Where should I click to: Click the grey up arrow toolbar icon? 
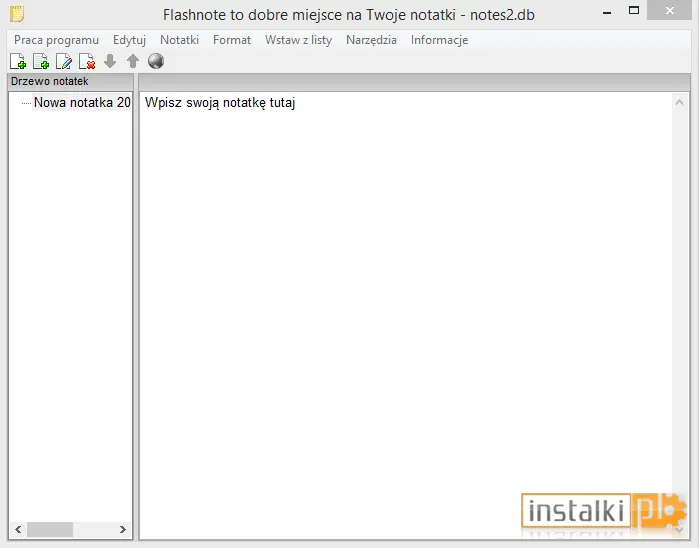click(133, 61)
